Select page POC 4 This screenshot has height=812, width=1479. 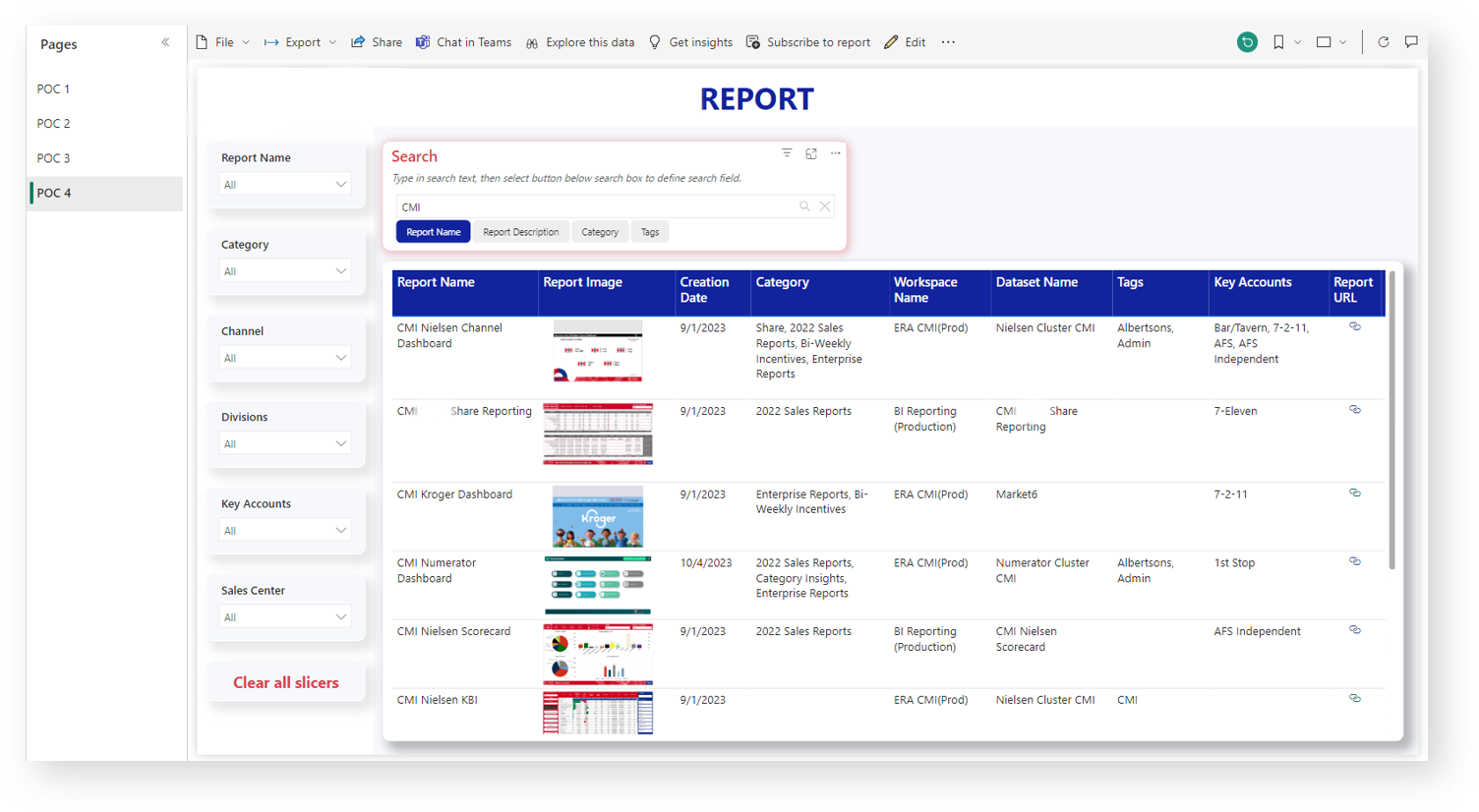(106, 193)
